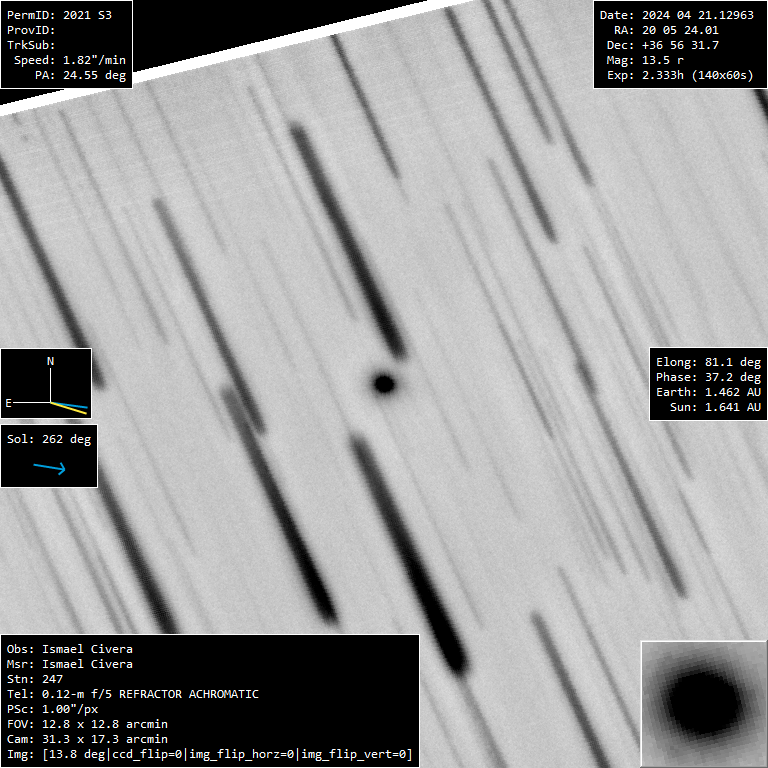Click the blue solar direction arrow
Image resolution: width=768 pixels, height=768 pixels.
(x=49, y=468)
